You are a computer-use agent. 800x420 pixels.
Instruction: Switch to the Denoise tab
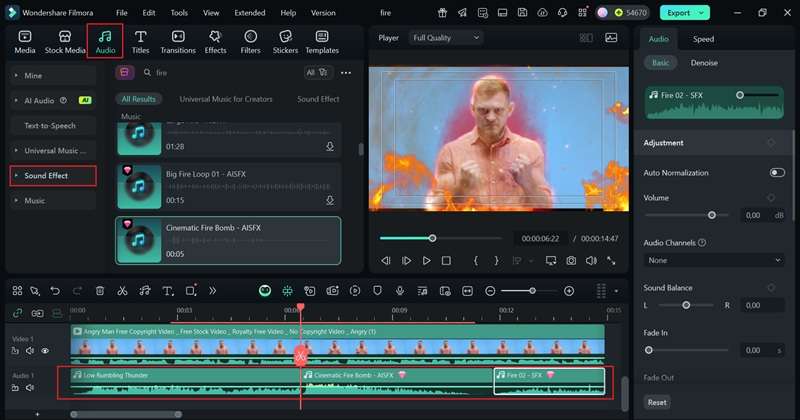point(704,63)
